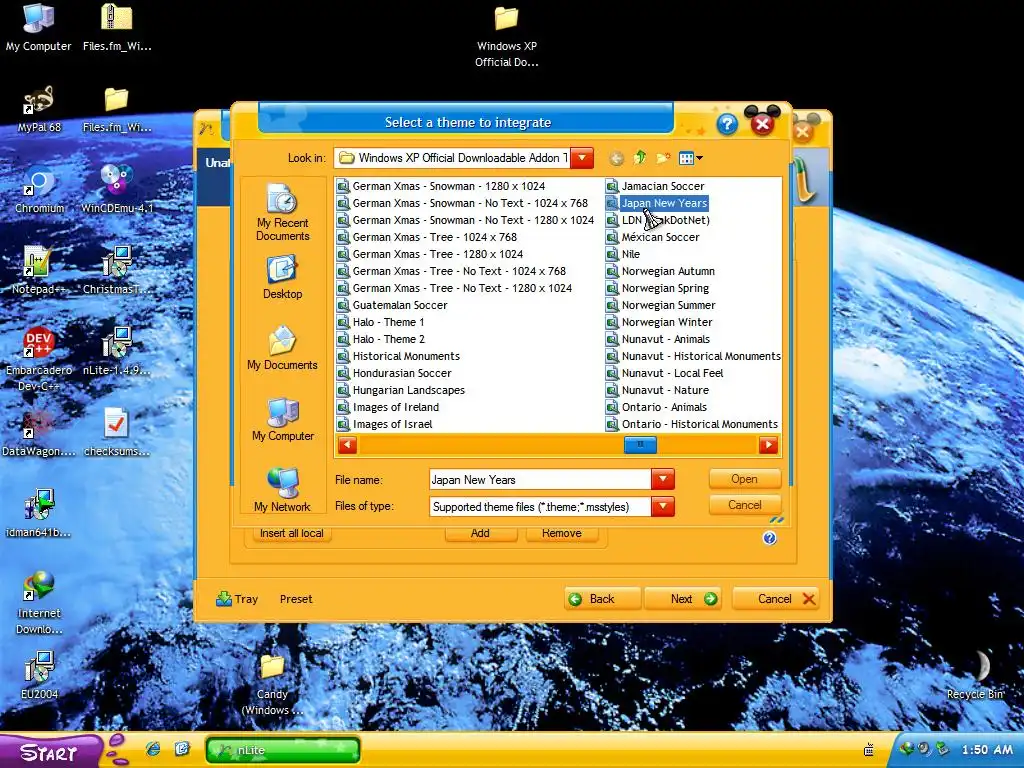
Task: Open the Views menu icon
Action: tap(690, 158)
